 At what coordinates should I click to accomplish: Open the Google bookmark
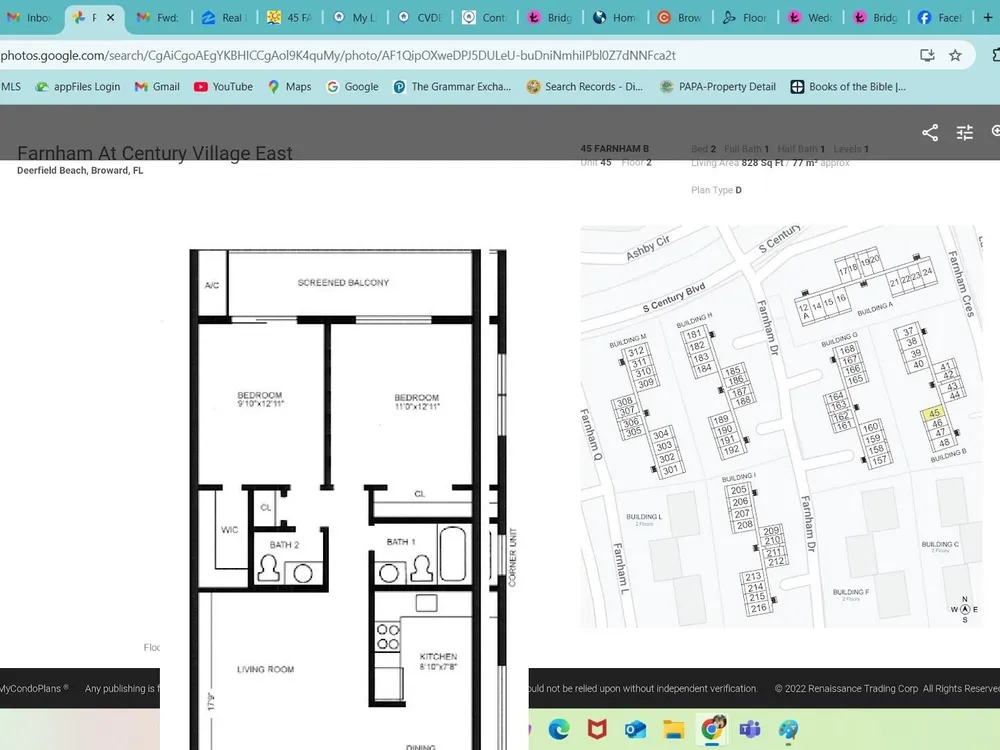pyautogui.click(x=353, y=87)
